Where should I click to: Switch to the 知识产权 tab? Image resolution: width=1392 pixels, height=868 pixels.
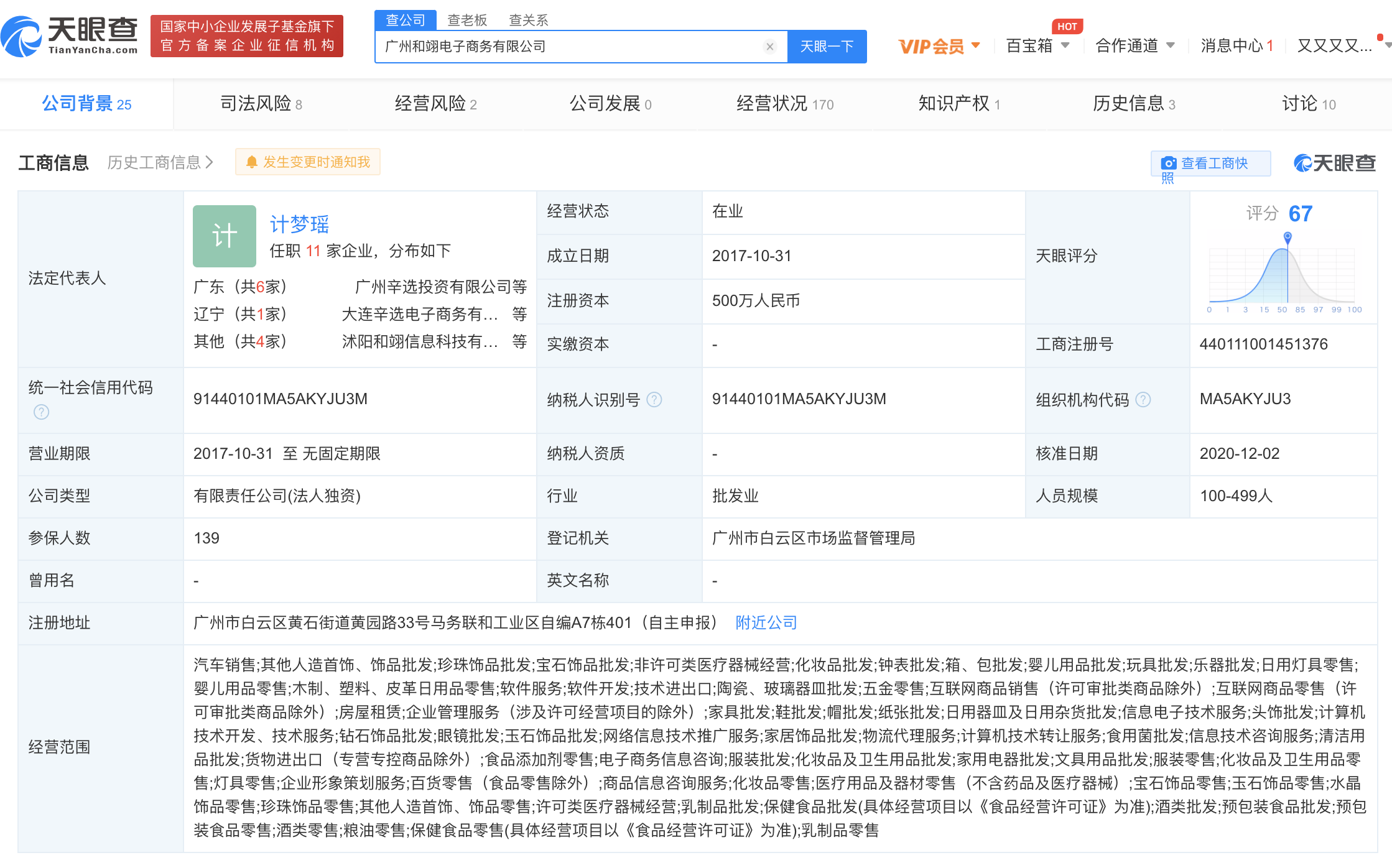958,104
